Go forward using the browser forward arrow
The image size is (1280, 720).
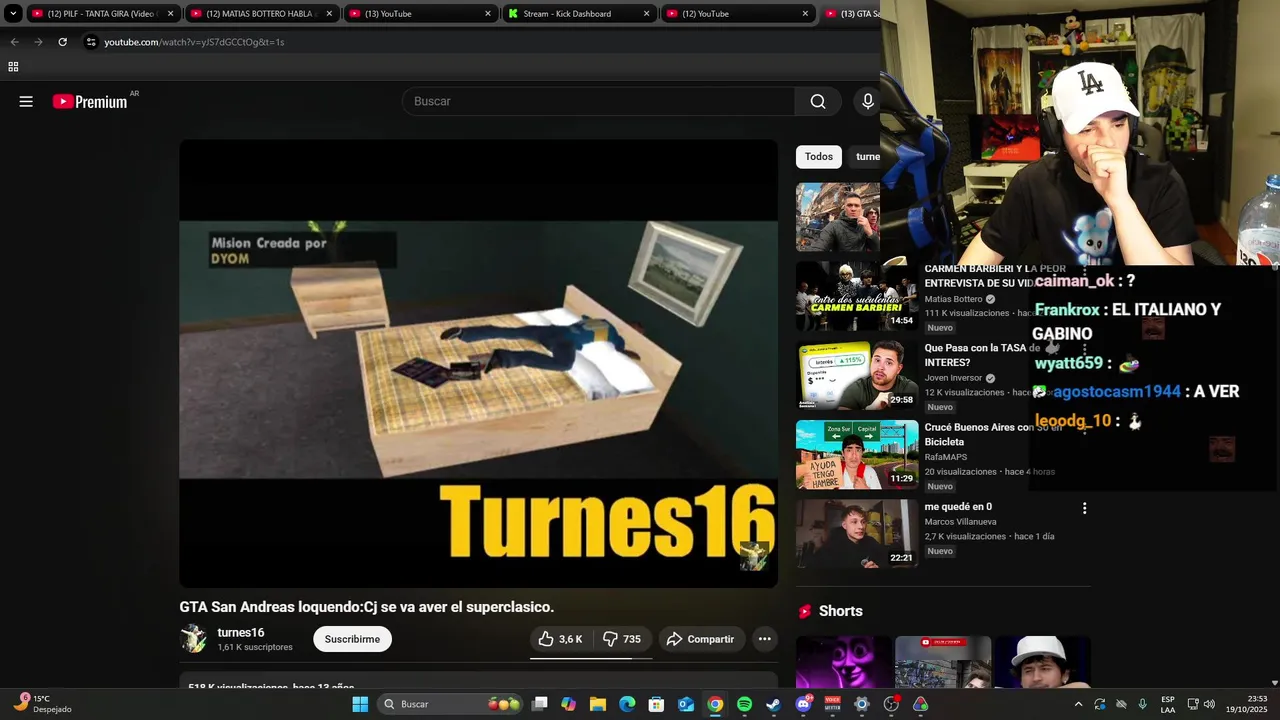(x=38, y=42)
